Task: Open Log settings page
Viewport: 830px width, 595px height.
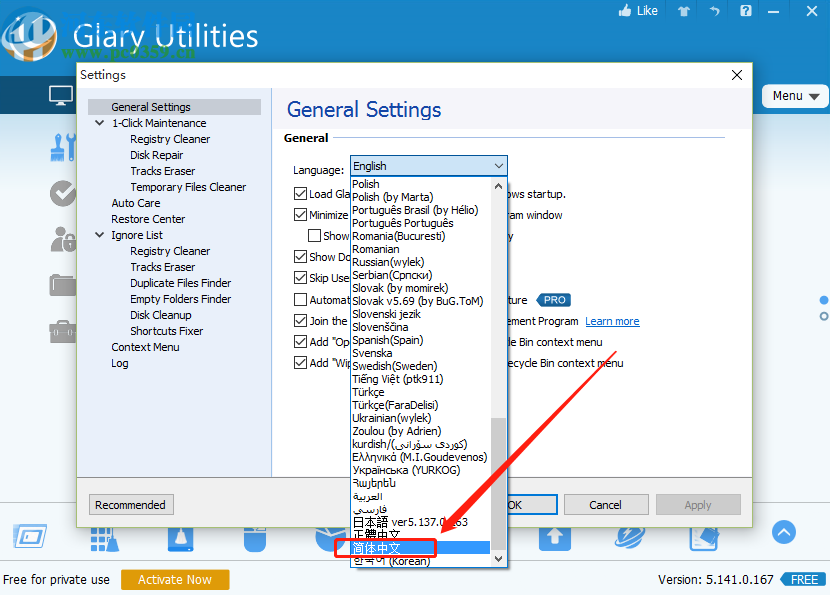Action: (120, 363)
